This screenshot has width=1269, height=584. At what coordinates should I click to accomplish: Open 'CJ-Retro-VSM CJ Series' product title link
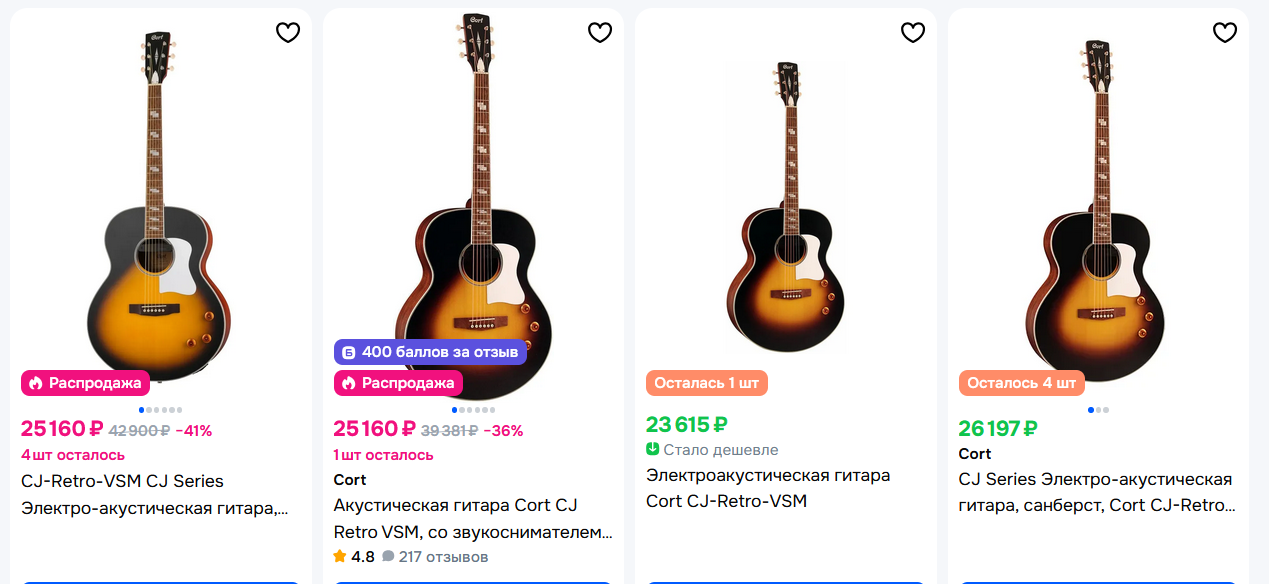(x=122, y=481)
